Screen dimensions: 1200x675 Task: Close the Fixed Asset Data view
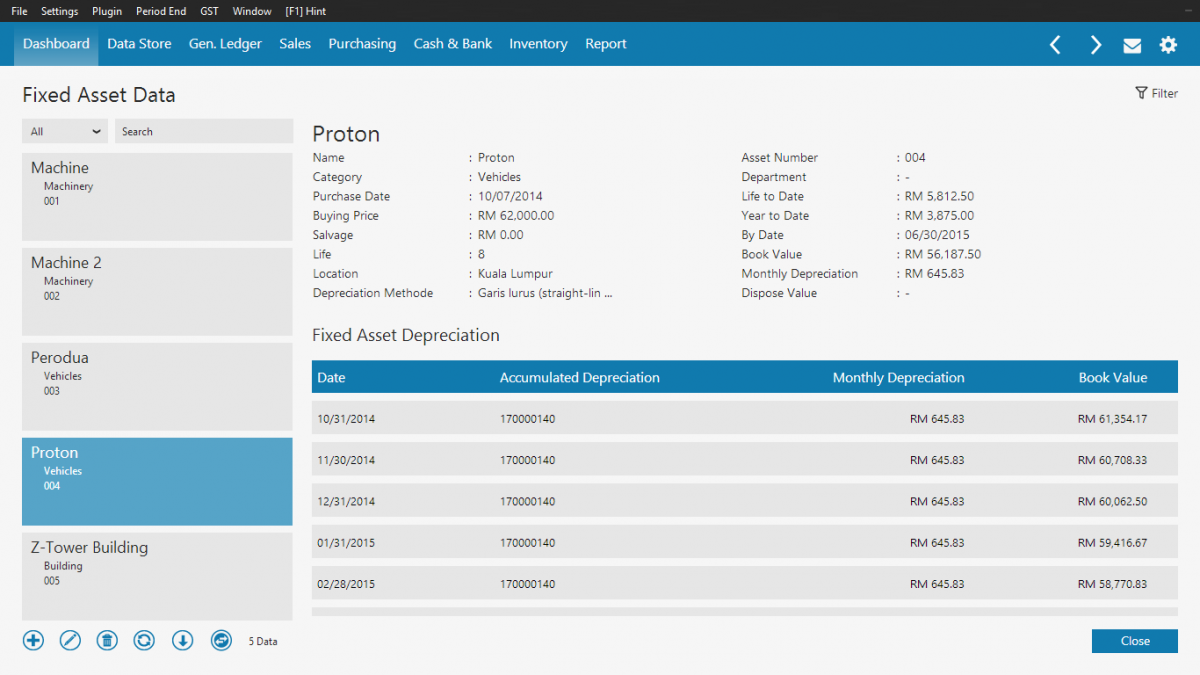pos(1134,641)
